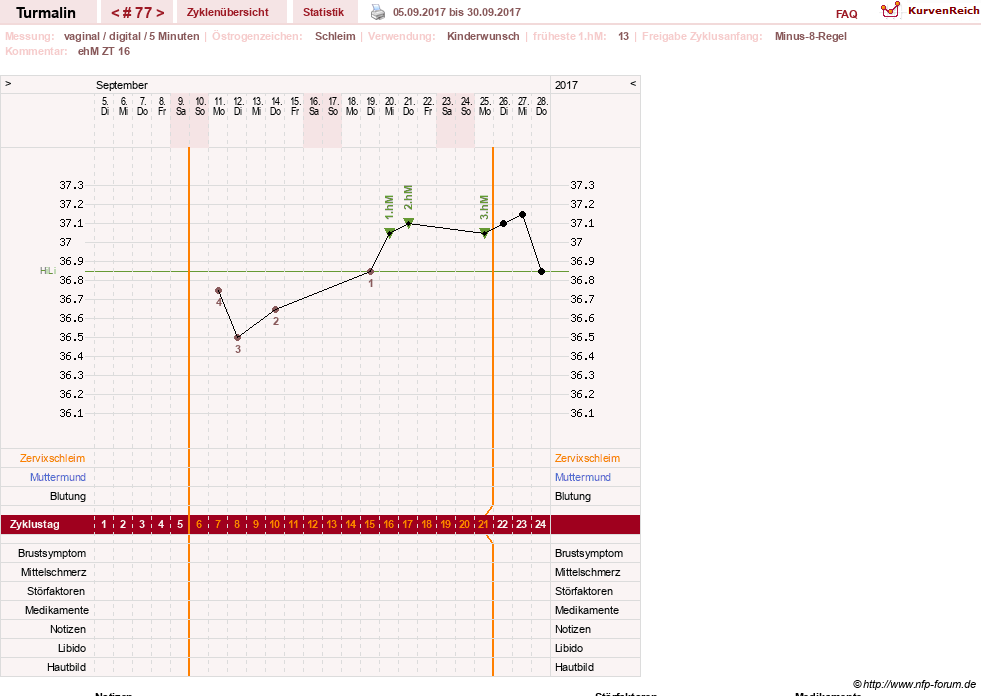Click the left '>' expander above chart

pos(8,83)
